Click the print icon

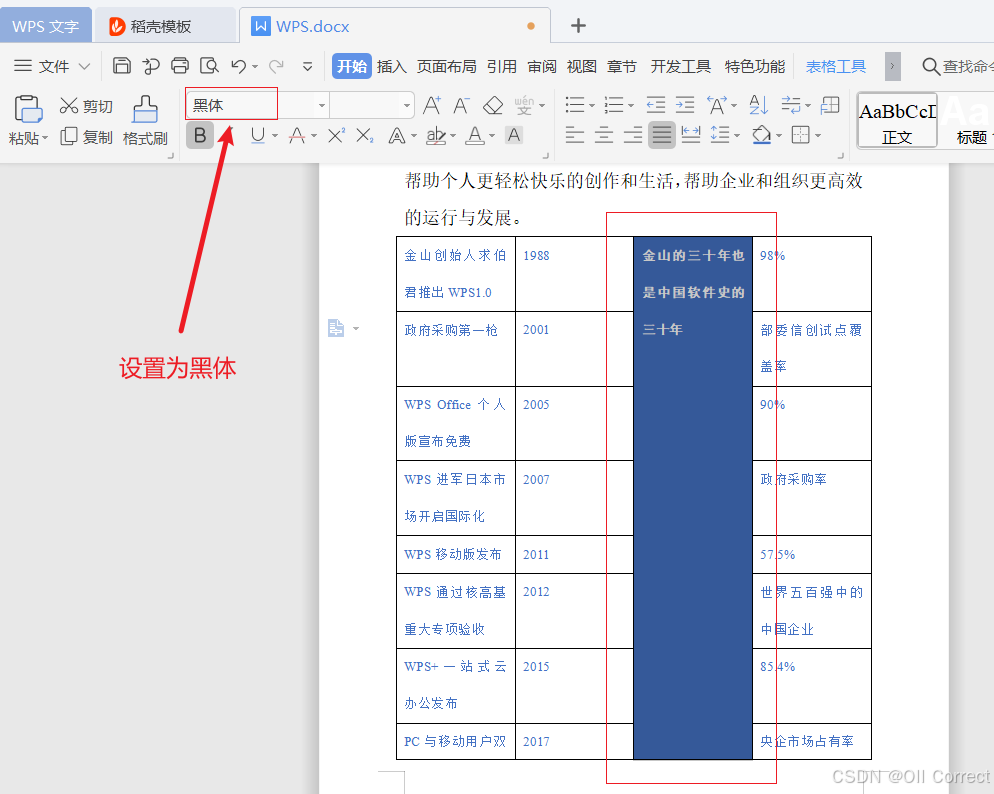[180, 65]
